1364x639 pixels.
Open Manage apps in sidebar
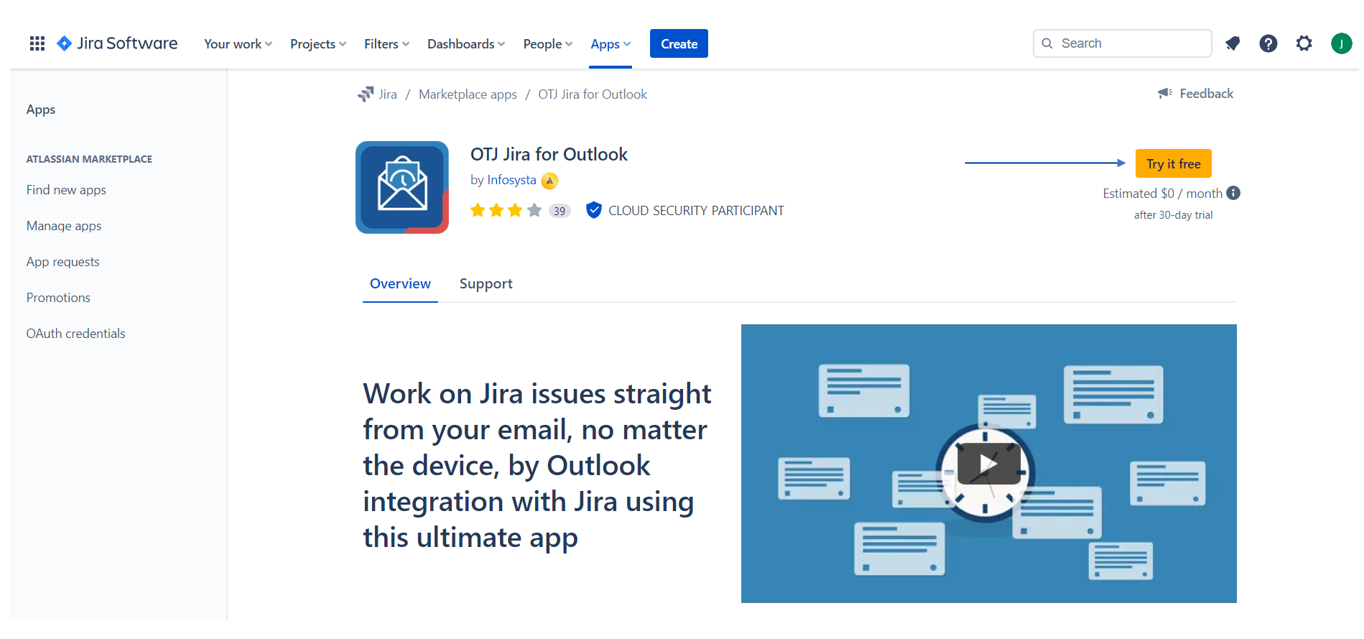click(x=64, y=226)
